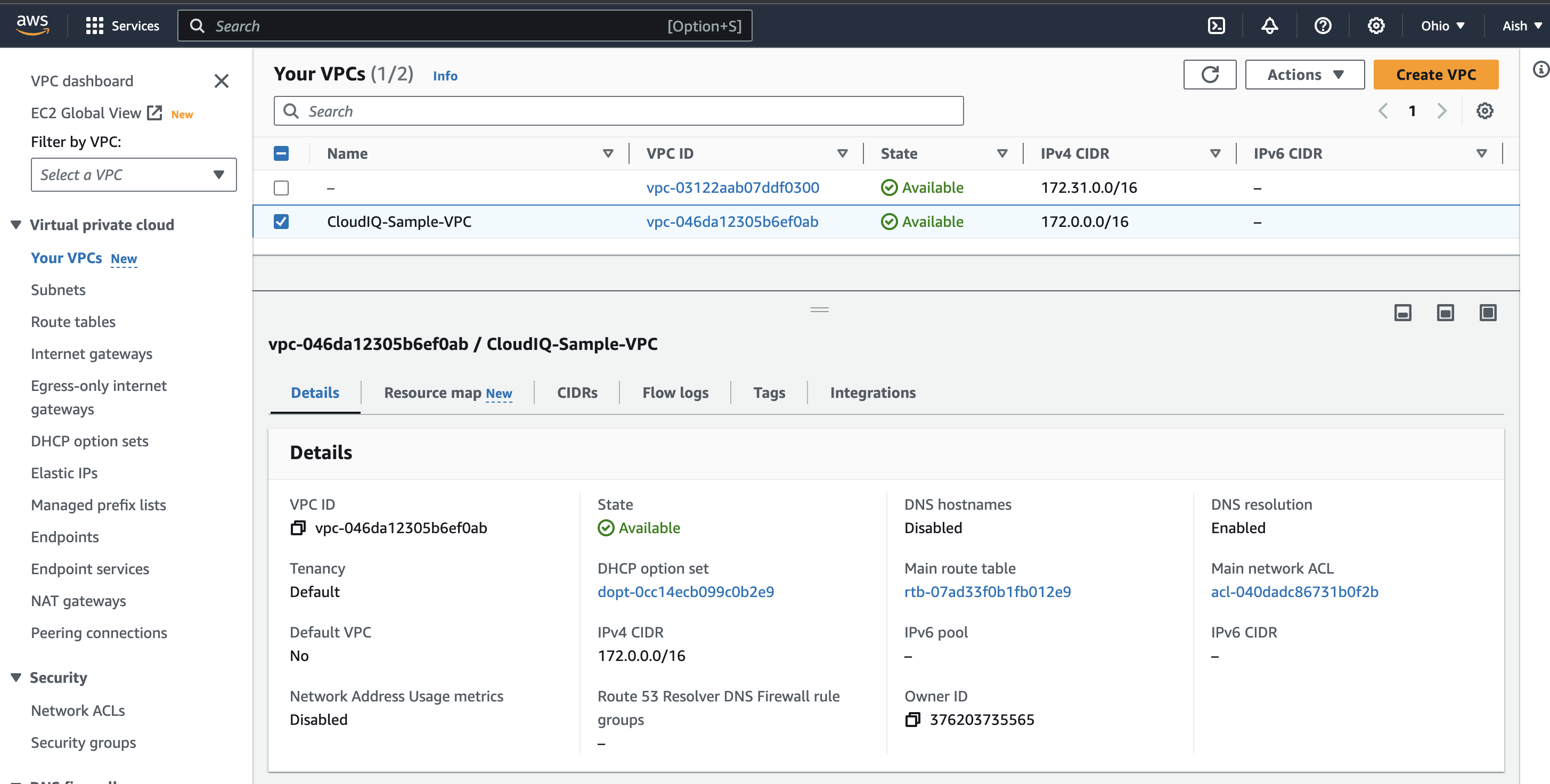
Task: Open AWS CloudShell terminal icon
Action: pyautogui.click(x=1216, y=26)
